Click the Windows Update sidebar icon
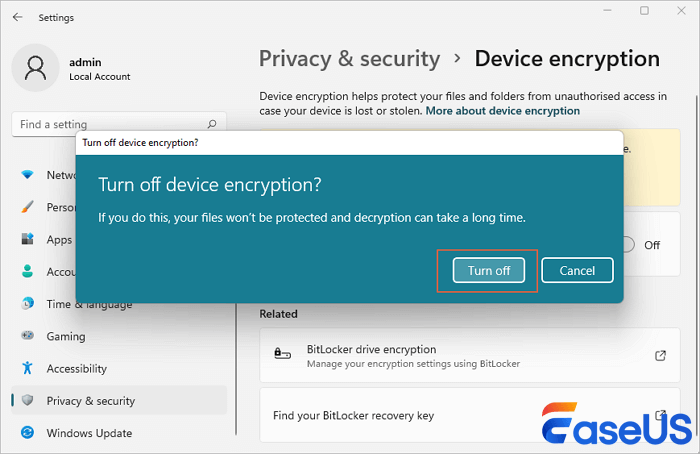The image size is (700, 454). [x=27, y=433]
